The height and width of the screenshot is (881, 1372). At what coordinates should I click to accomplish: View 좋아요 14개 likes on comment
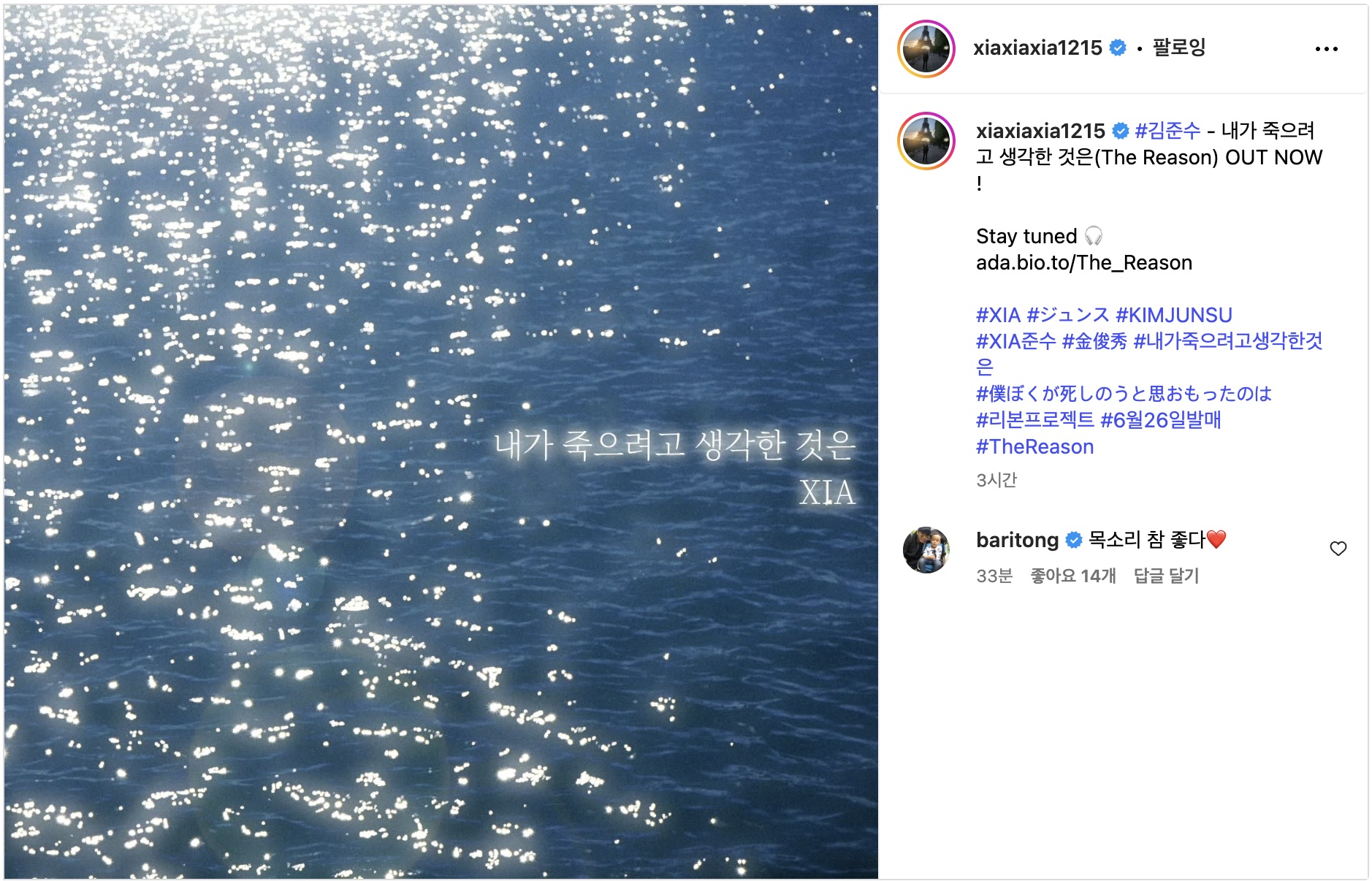(x=1072, y=576)
